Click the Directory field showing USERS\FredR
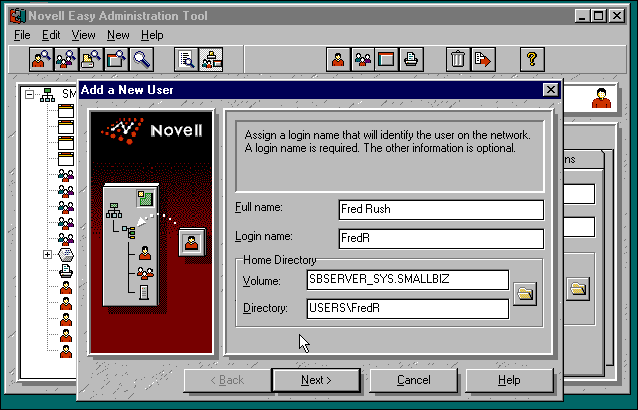638x410 pixels. coord(407,308)
